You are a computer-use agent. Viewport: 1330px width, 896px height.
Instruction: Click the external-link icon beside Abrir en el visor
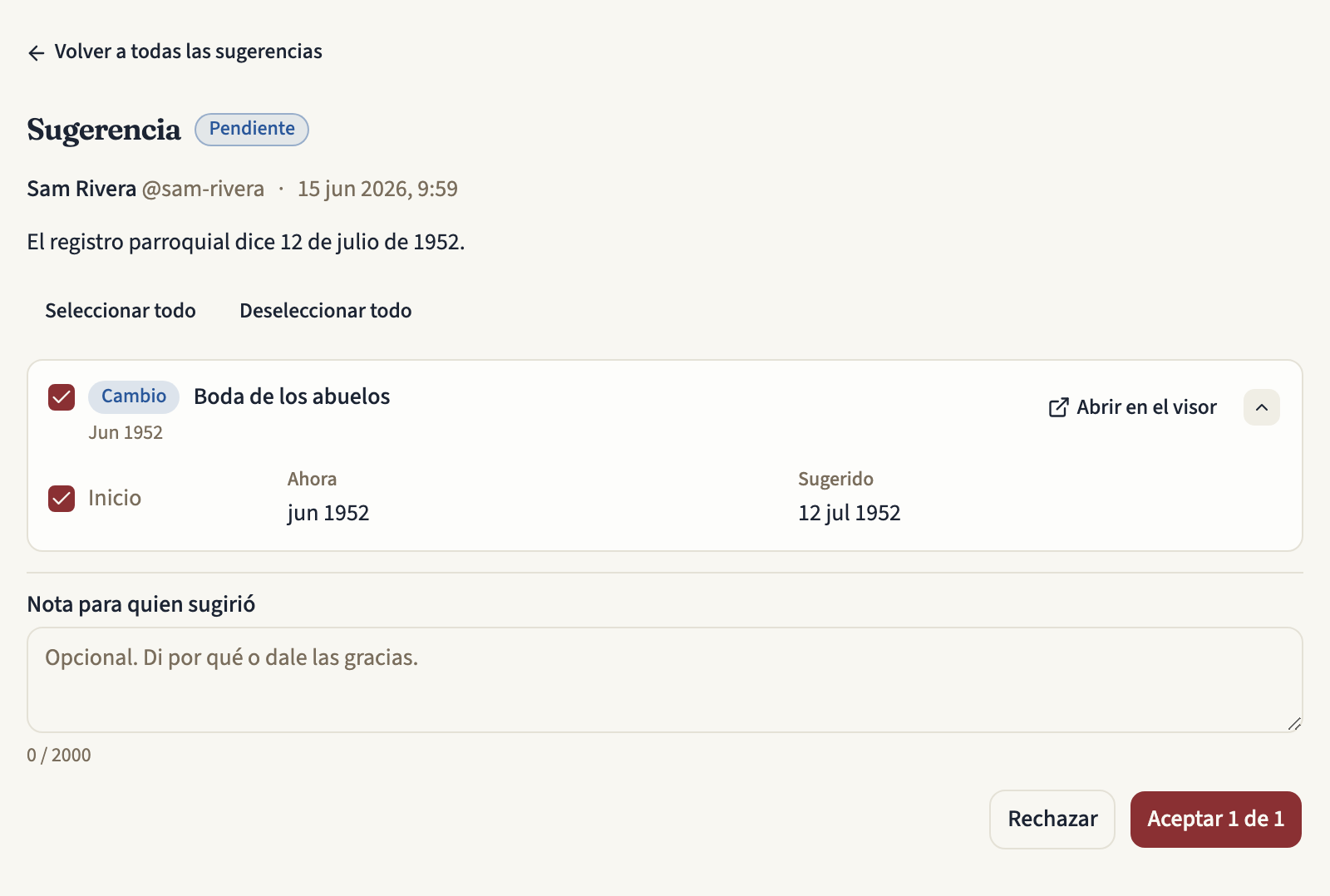pyautogui.click(x=1058, y=407)
